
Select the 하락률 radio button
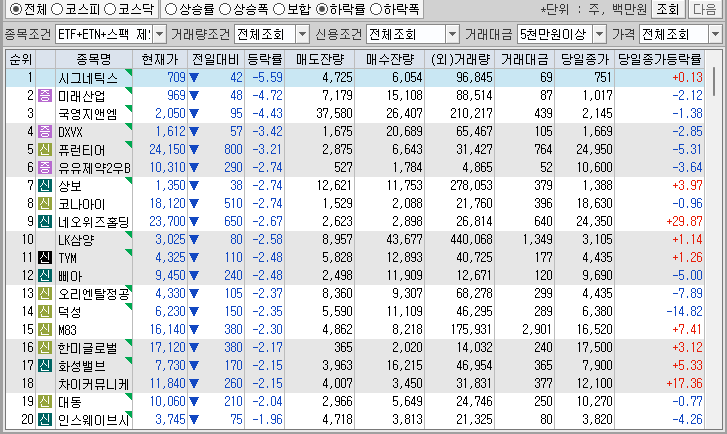click(x=321, y=9)
